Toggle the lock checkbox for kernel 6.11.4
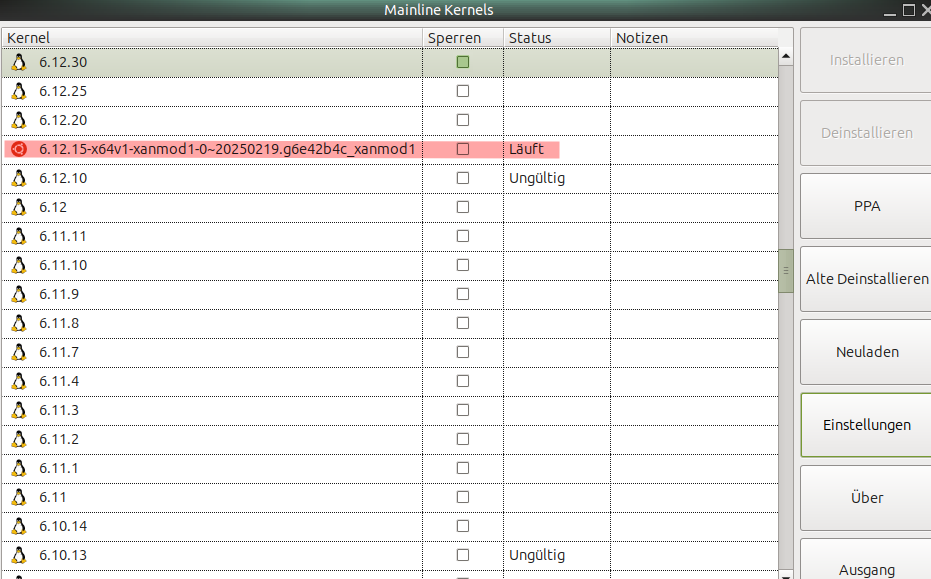This screenshot has width=931, height=579. point(463,381)
